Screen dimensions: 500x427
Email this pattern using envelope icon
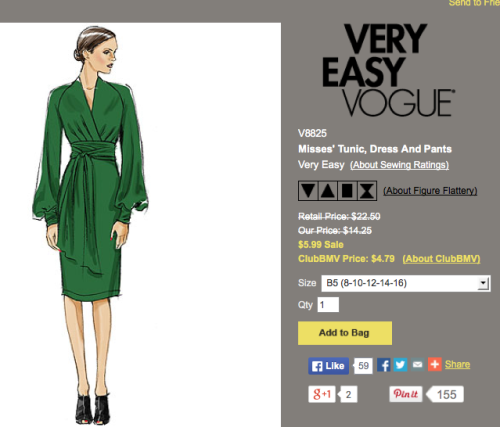(x=417, y=365)
